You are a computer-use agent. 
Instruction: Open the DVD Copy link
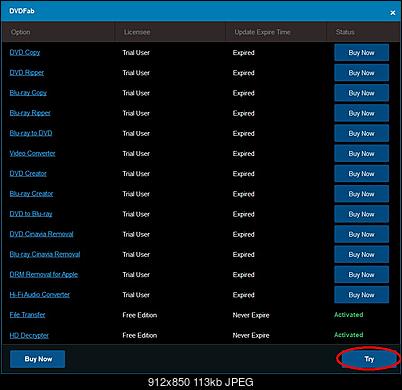point(25,53)
